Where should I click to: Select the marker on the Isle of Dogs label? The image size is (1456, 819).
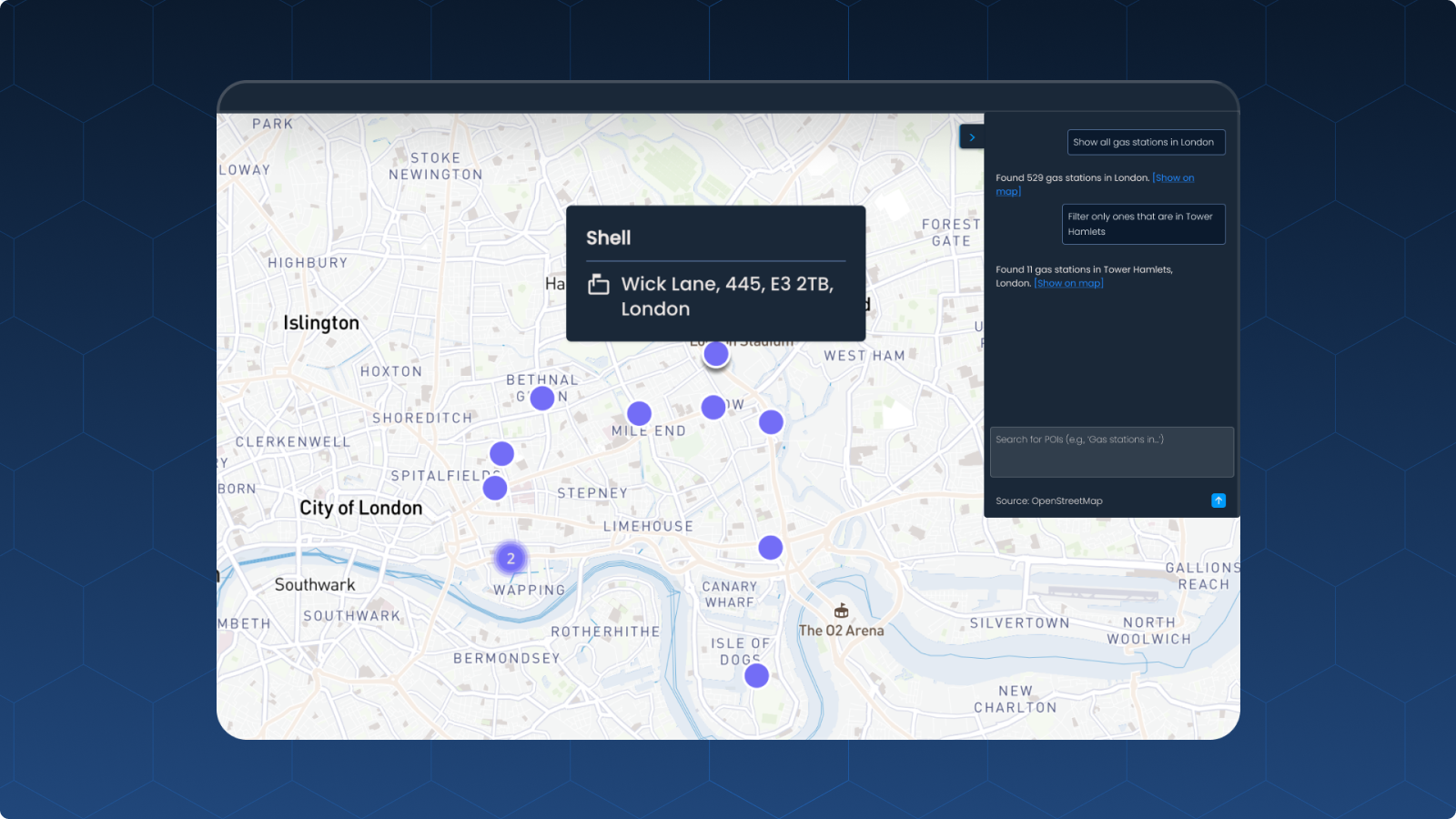click(x=756, y=675)
